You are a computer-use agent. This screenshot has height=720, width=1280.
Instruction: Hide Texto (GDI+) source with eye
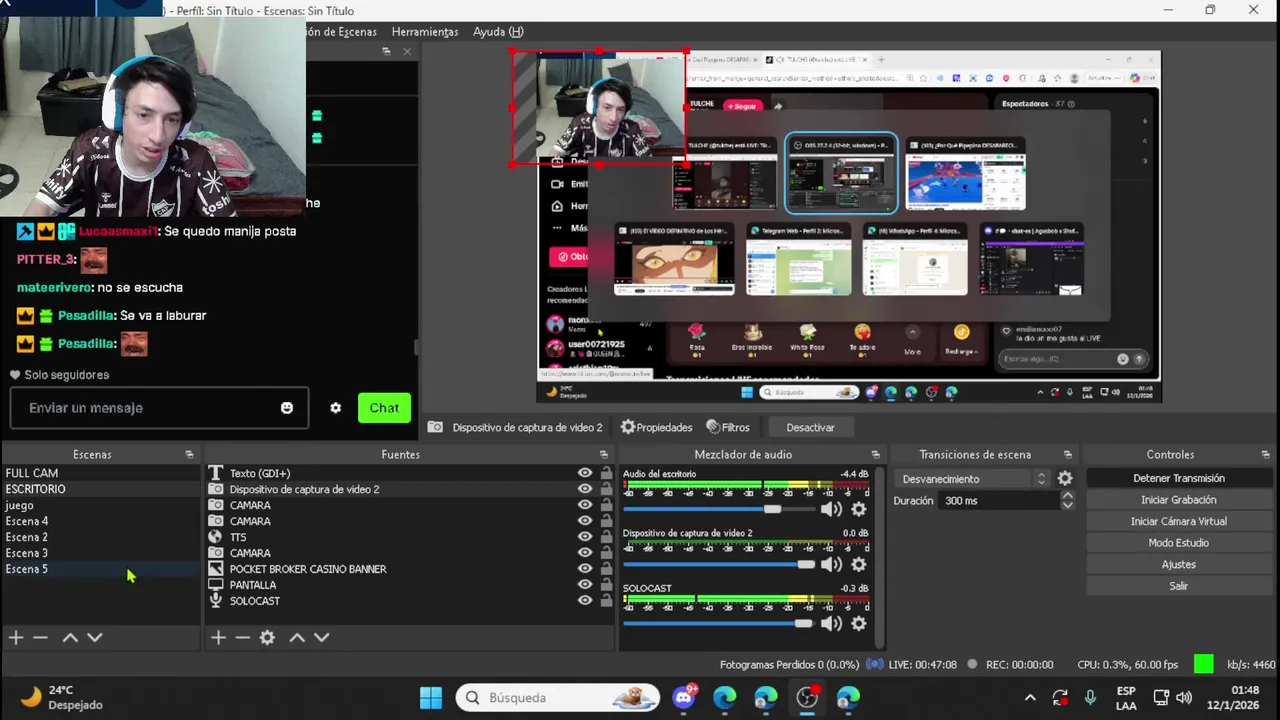click(x=585, y=473)
